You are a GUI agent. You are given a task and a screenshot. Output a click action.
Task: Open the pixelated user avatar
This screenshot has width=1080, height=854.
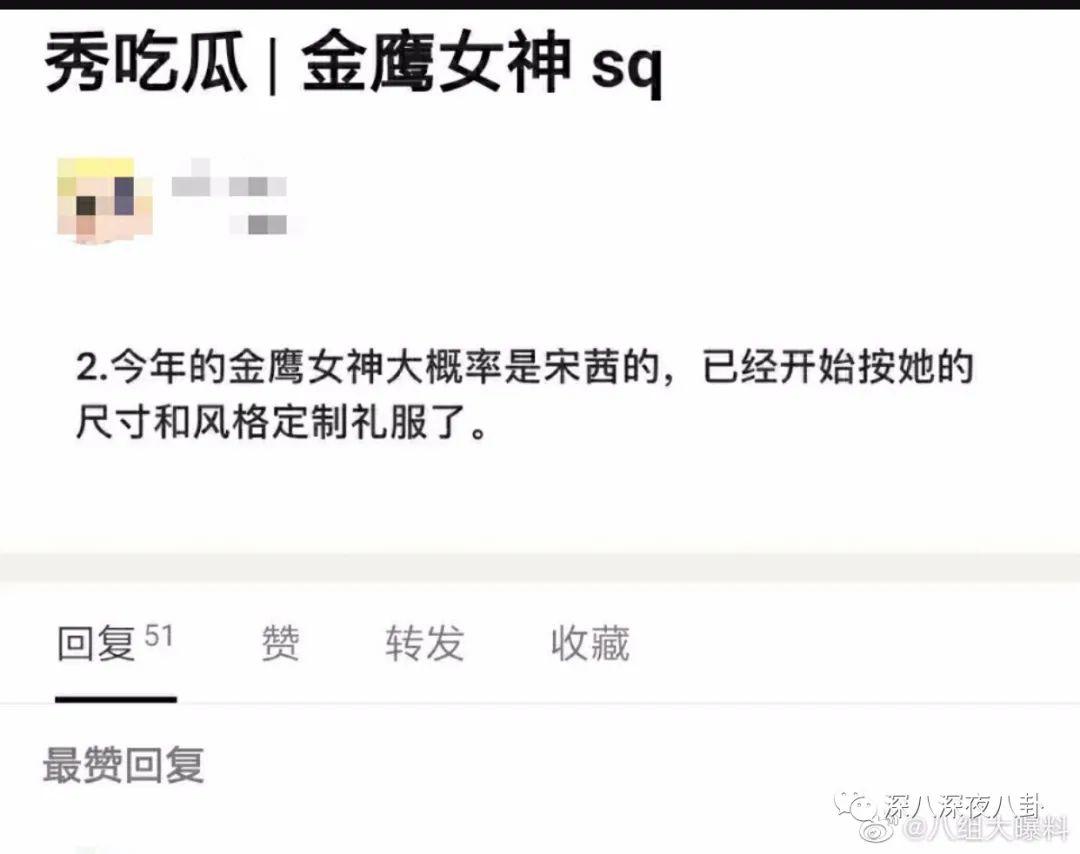pos(105,200)
